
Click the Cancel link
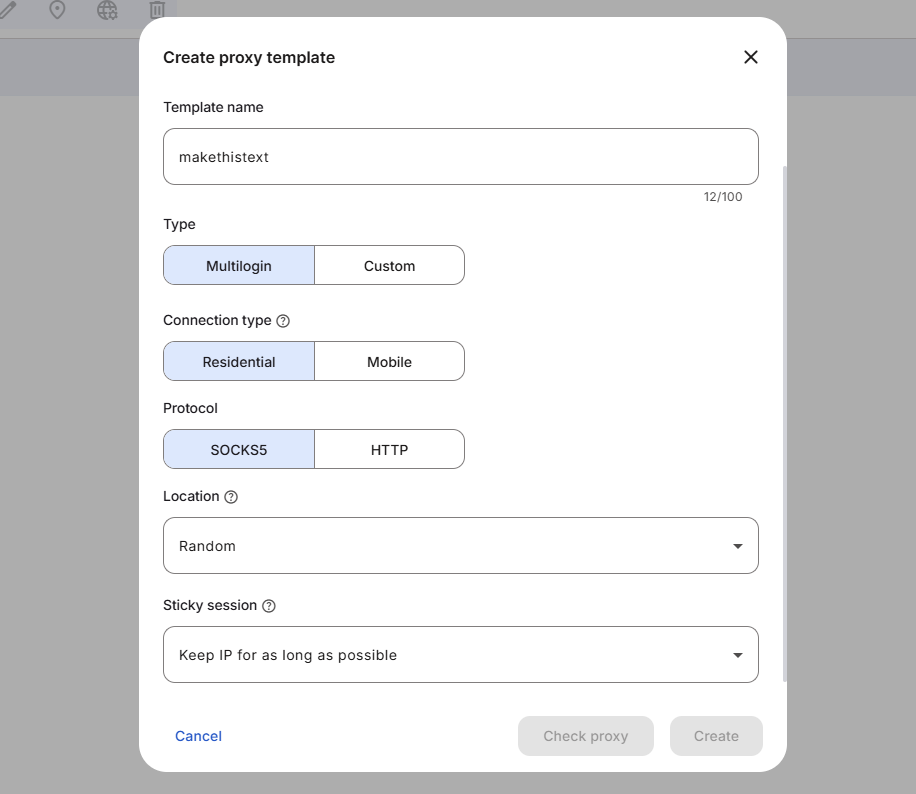[x=198, y=736]
